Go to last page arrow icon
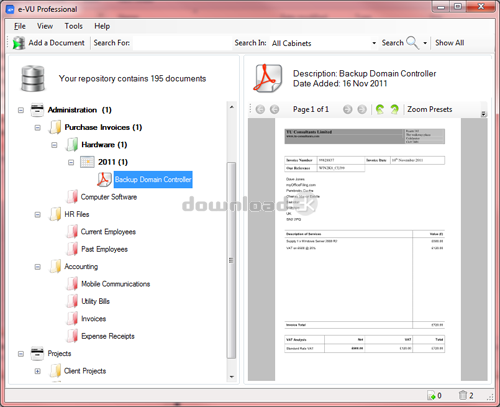The height and width of the screenshot is (407, 500). pos(362,109)
